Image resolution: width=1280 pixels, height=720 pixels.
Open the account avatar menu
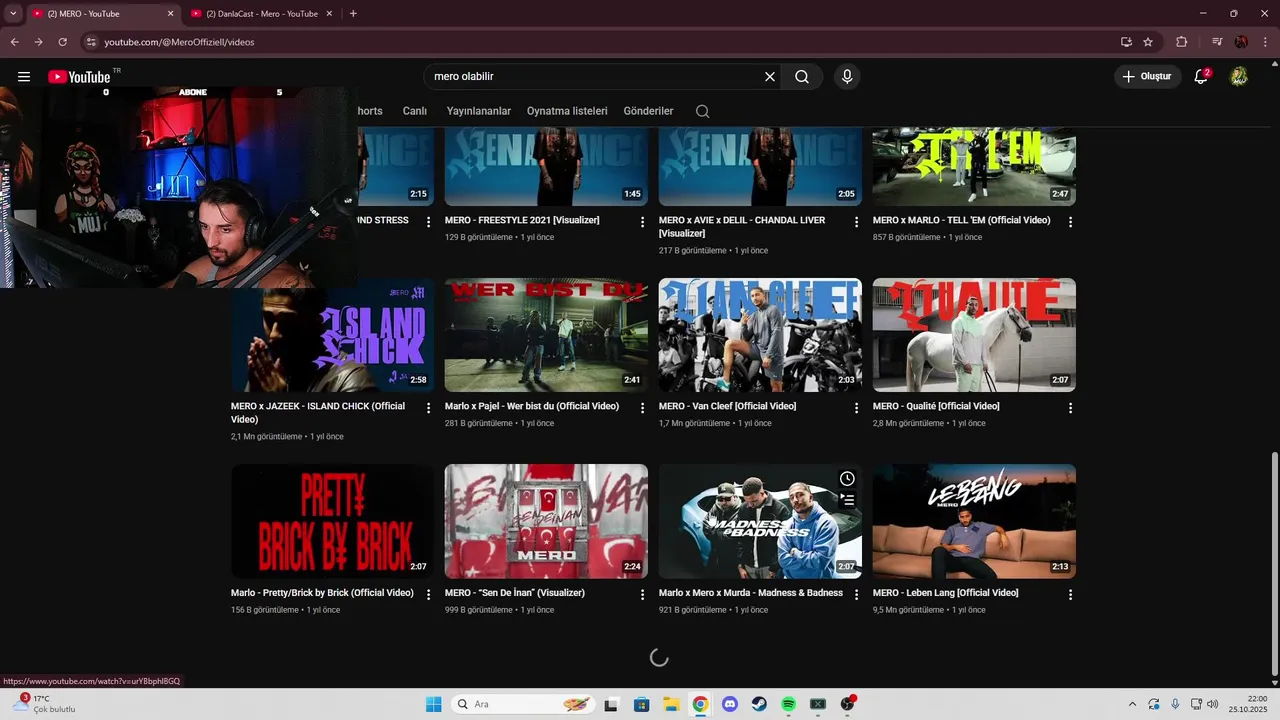click(1239, 77)
